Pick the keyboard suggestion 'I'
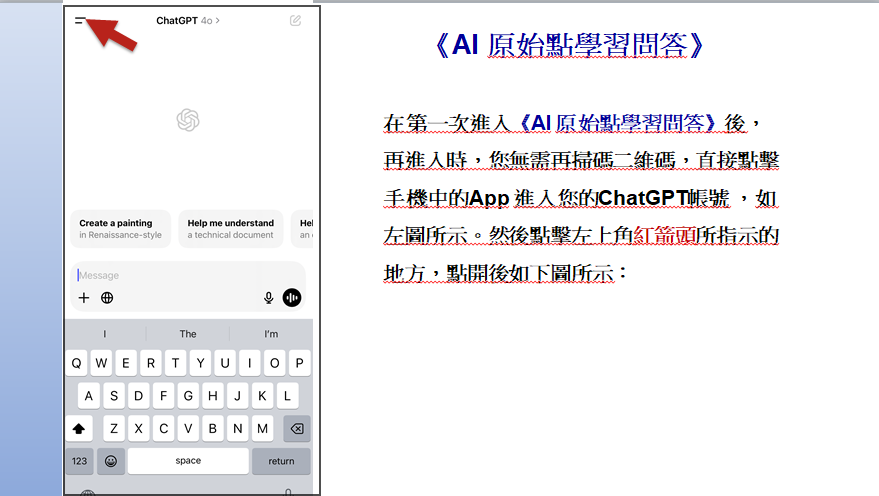Image resolution: width=879 pixels, height=496 pixels. click(105, 334)
